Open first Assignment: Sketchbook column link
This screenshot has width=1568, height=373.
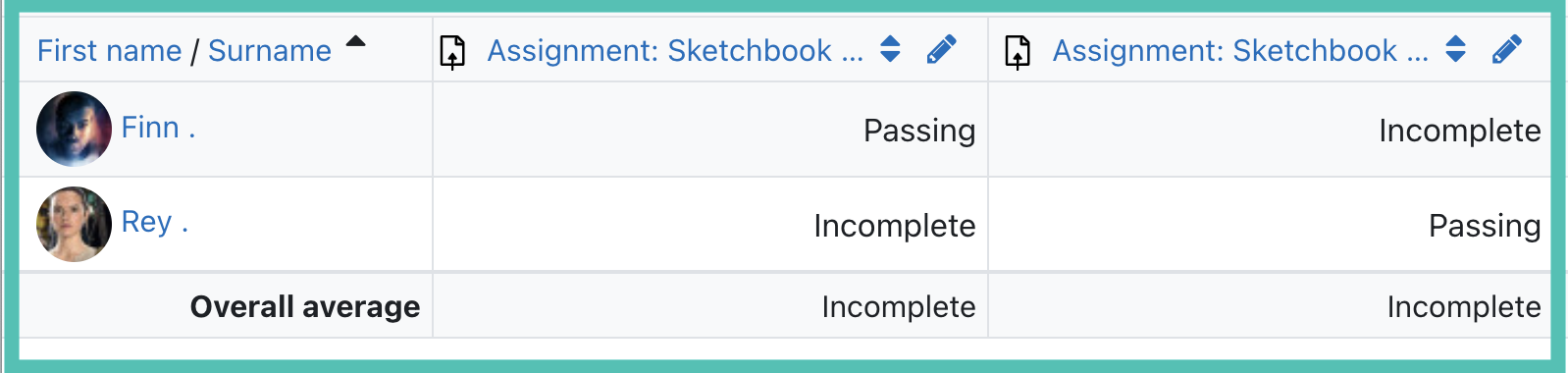pos(675,50)
